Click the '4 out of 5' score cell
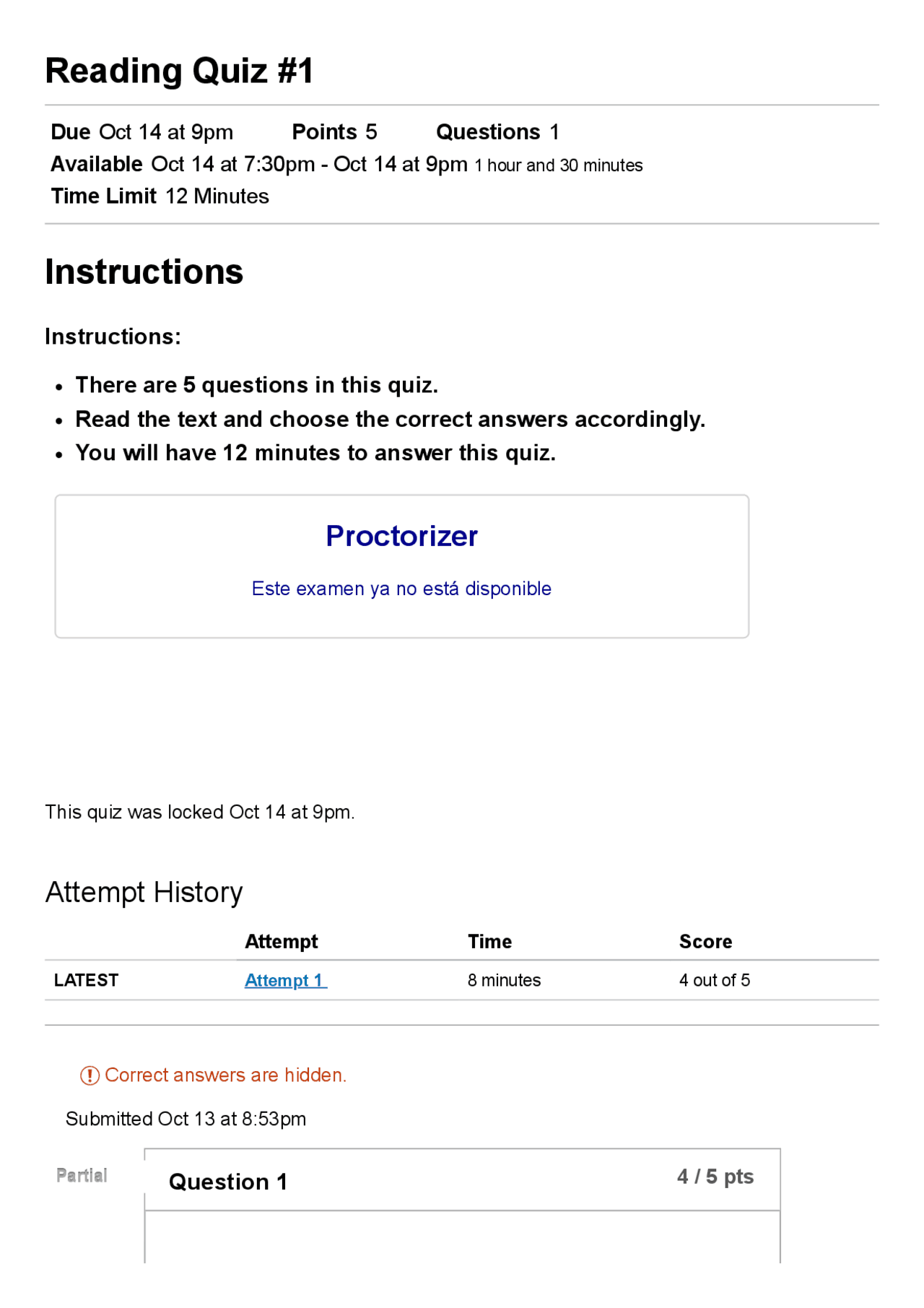 [x=714, y=980]
